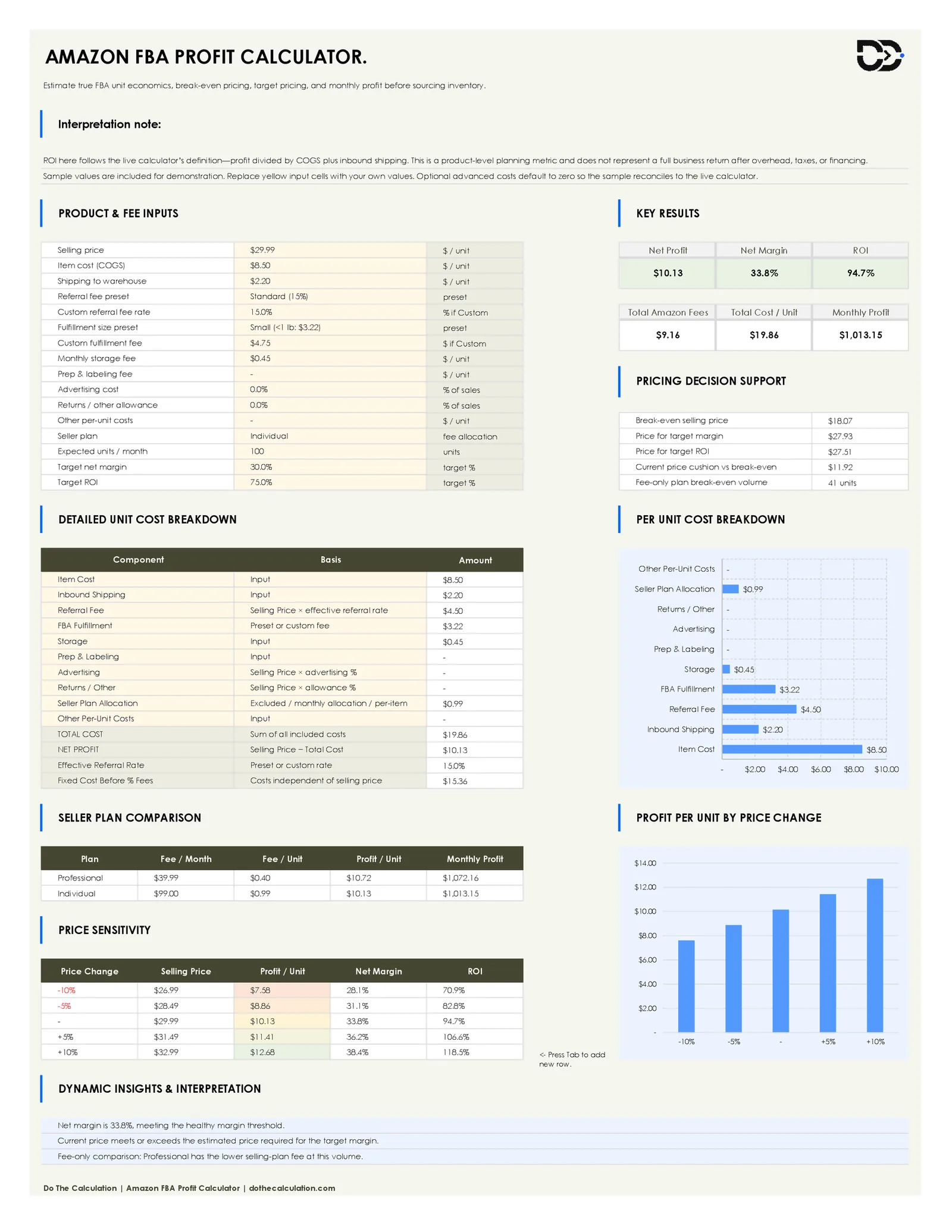Open the Referral fee preset Standard (15%)
Image resolution: width=952 pixels, height=1232 pixels.
coord(330,296)
